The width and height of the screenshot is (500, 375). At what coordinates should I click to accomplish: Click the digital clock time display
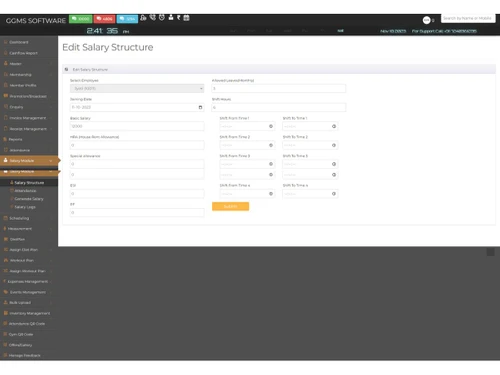pos(108,31)
